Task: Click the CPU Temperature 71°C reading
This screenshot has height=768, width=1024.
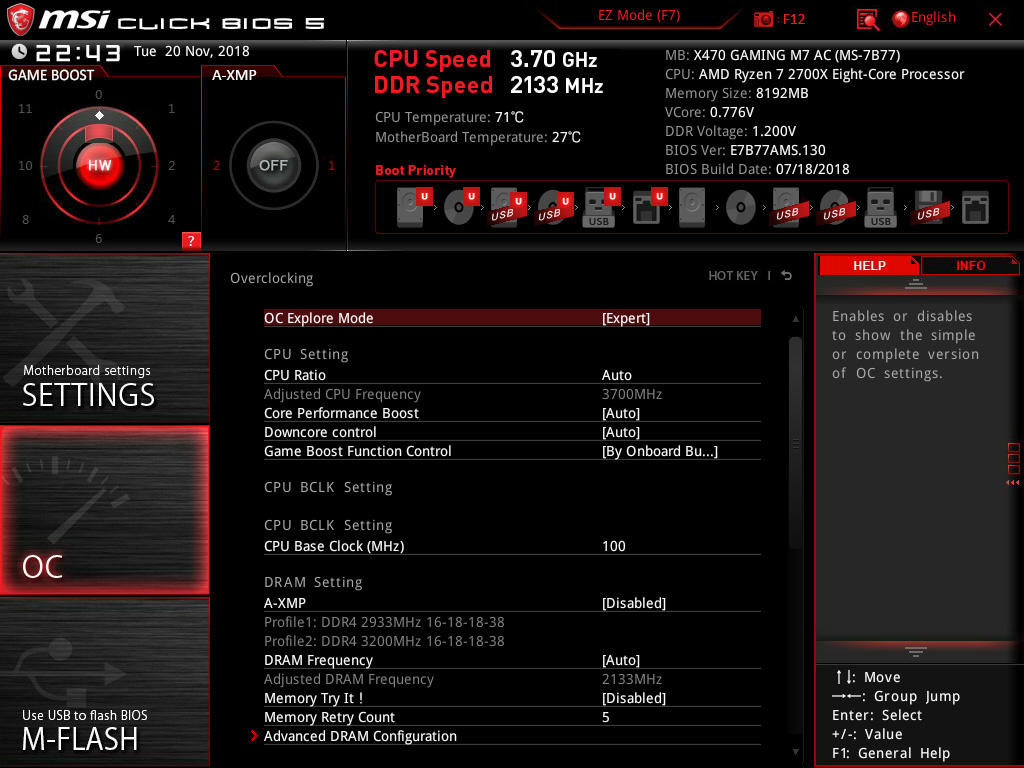Action: [x=449, y=118]
